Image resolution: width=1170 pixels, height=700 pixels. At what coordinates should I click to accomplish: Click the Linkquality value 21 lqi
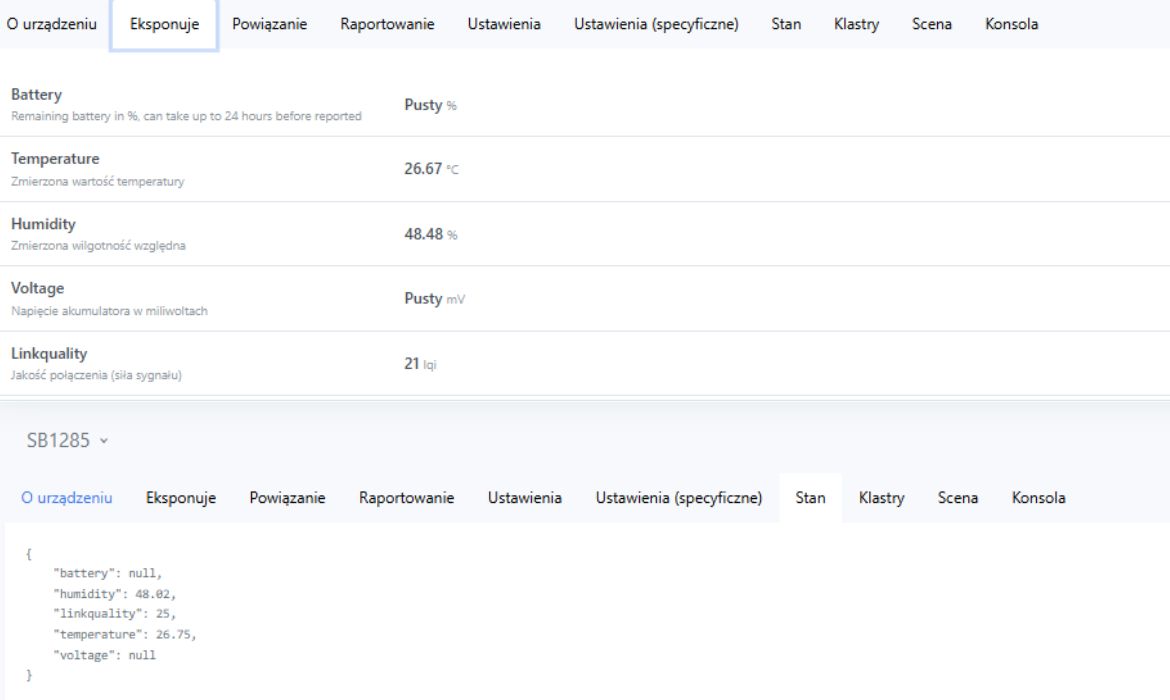pyautogui.click(x=420, y=365)
